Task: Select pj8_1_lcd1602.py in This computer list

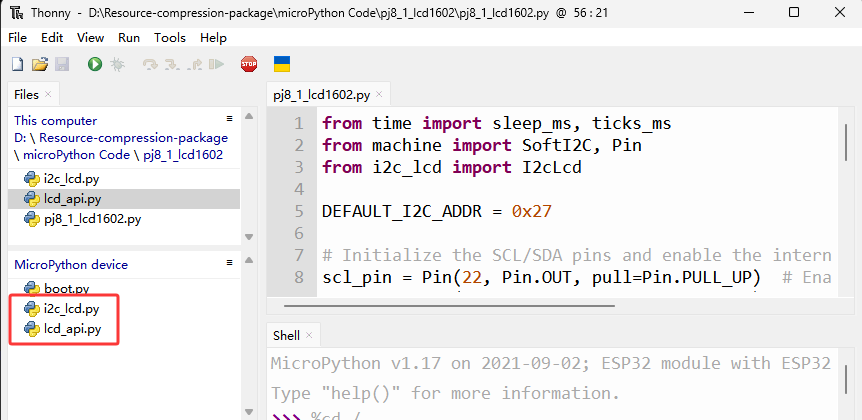Action: [x=124, y=219]
